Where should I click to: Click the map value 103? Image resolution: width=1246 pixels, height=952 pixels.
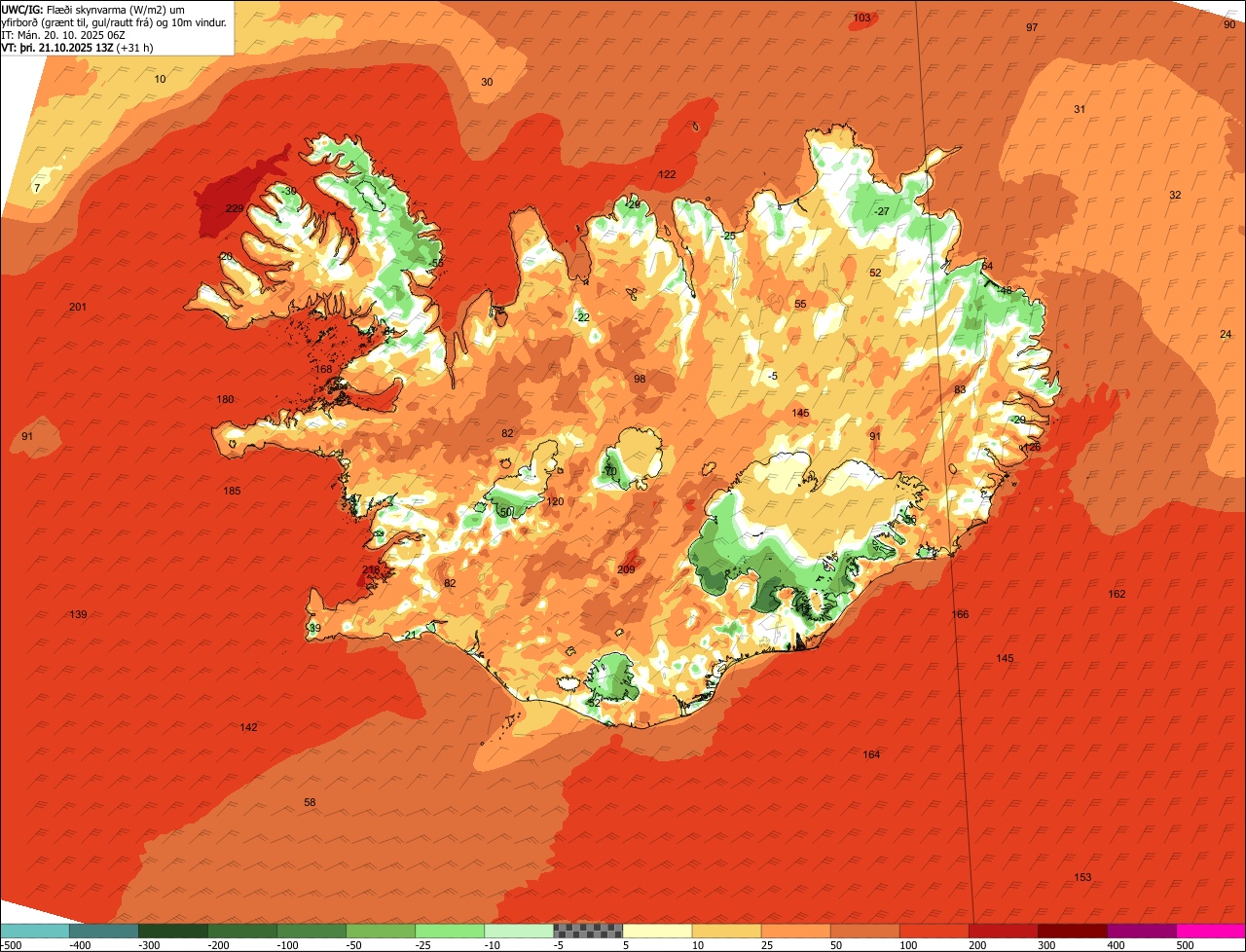861,18
